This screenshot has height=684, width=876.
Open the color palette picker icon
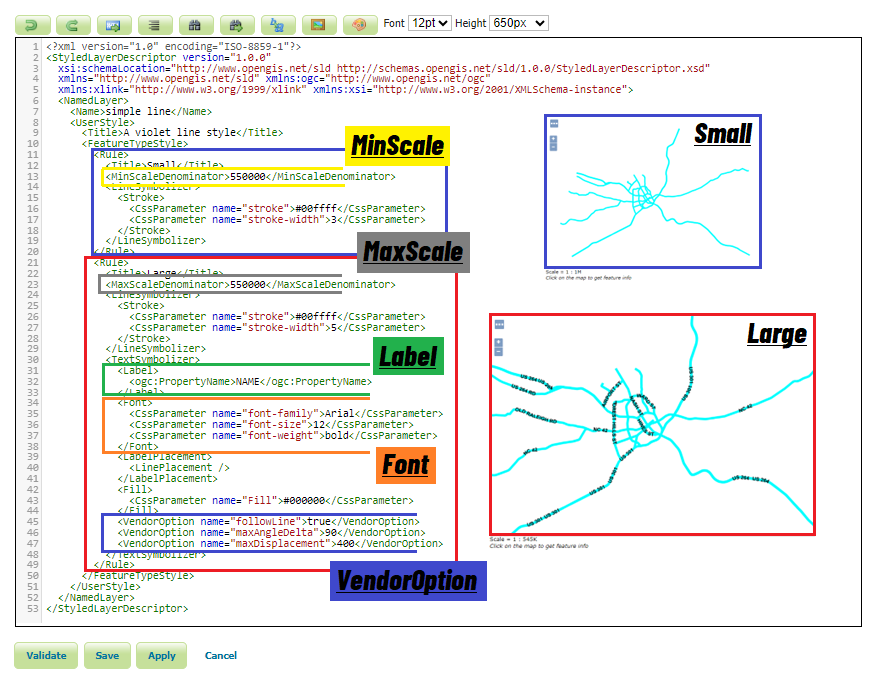(359, 22)
